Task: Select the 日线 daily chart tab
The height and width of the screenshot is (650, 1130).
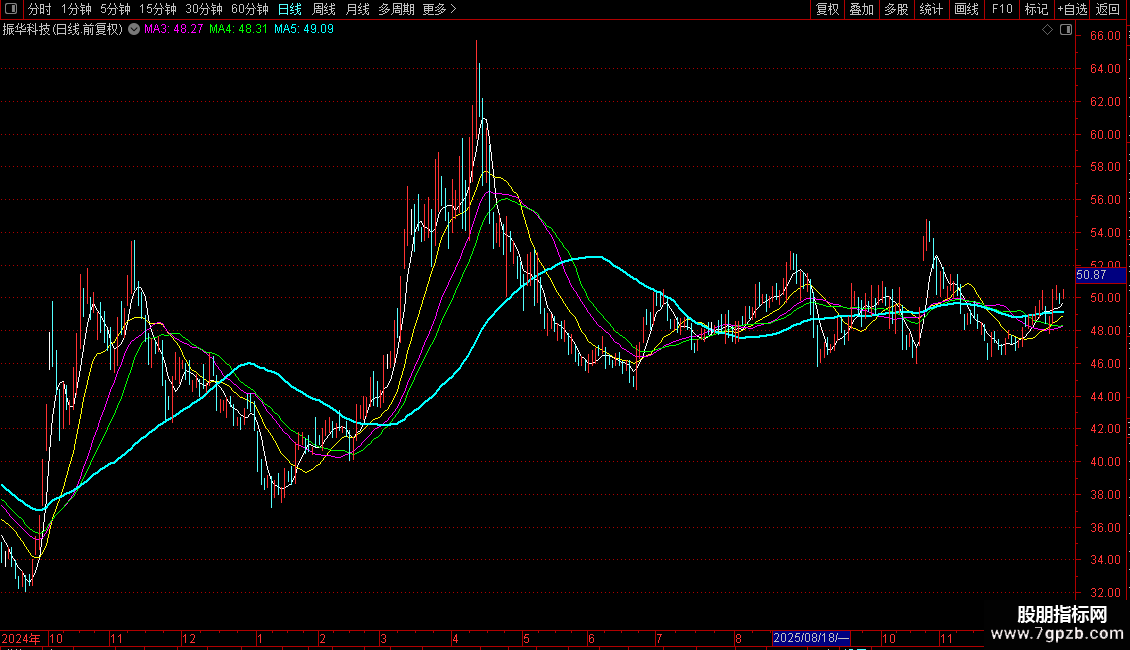Action: [x=290, y=9]
